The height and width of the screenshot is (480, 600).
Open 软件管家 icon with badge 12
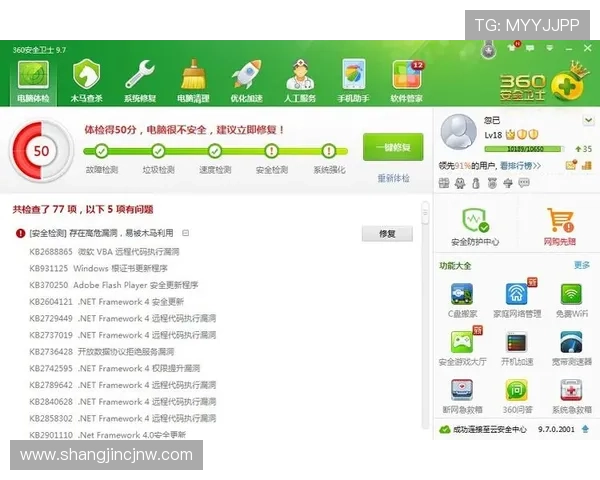pos(407,82)
